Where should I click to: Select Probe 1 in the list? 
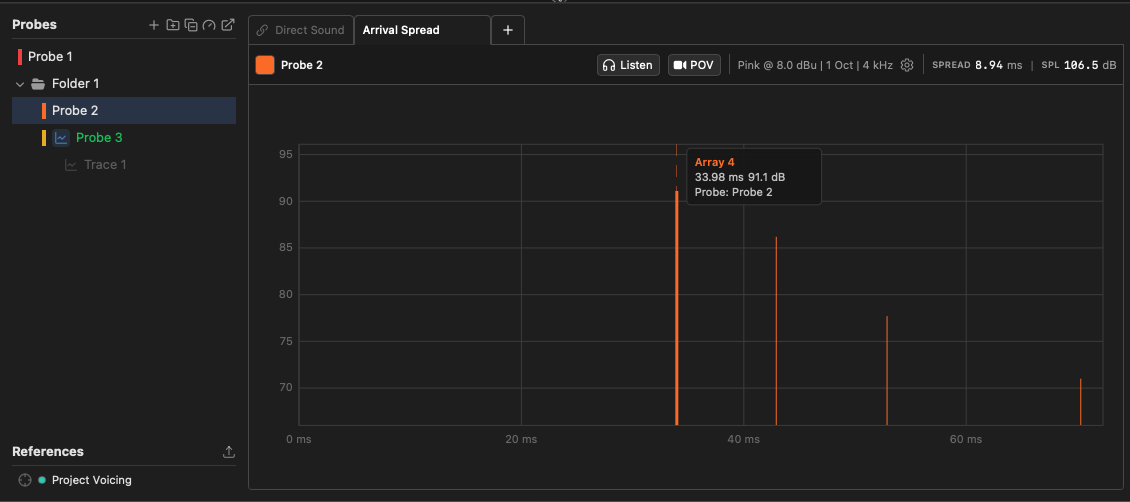pos(124,56)
